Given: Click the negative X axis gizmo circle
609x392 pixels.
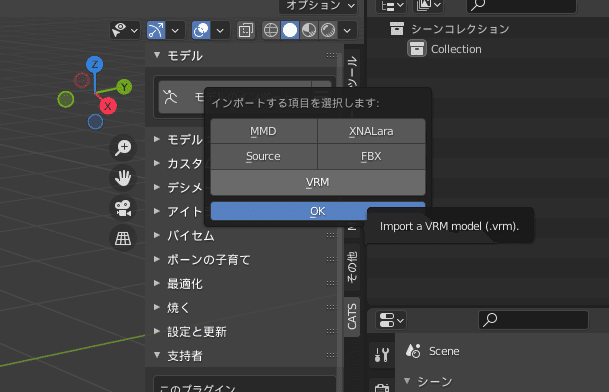Looking at the screenshot, I should coord(82,80).
